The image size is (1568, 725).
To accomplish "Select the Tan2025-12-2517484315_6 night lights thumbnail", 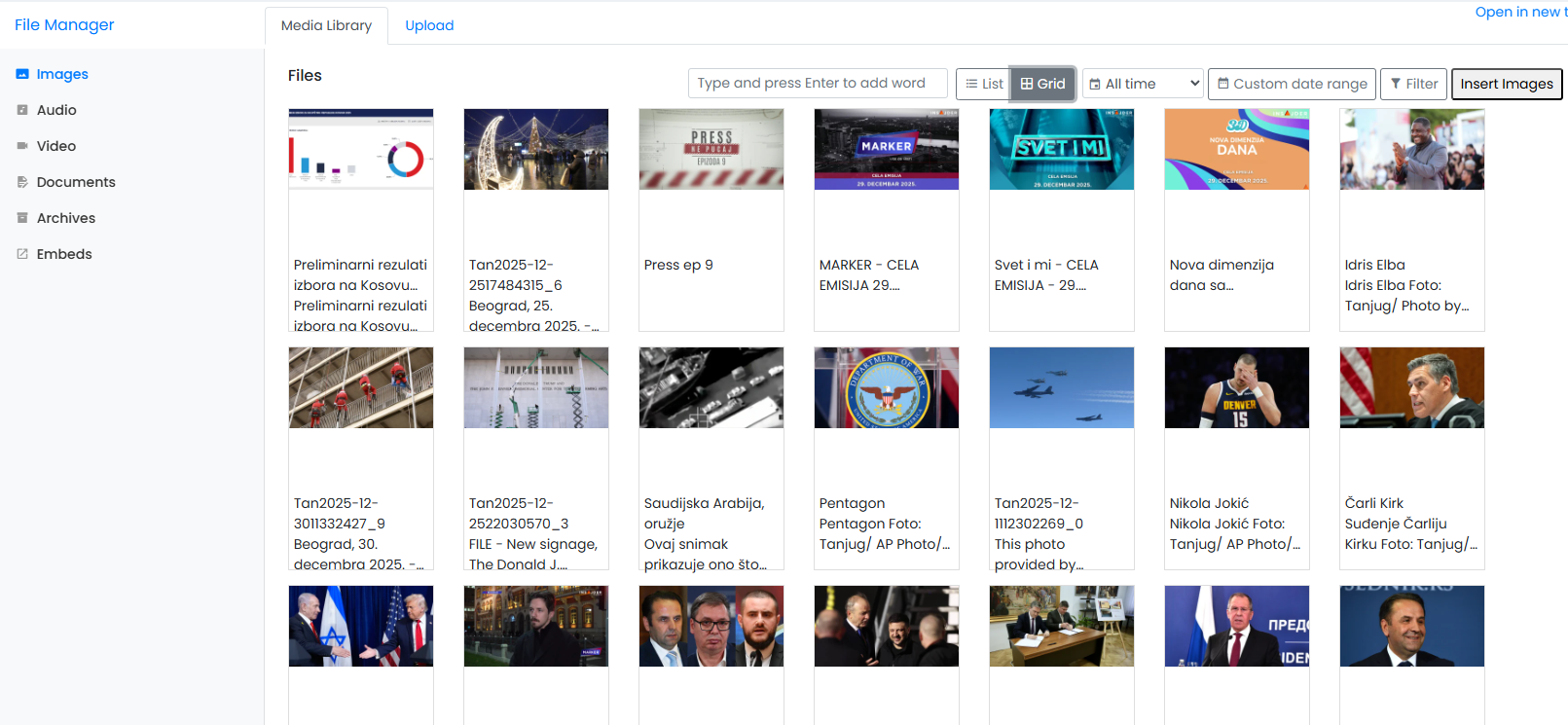I will click(536, 149).
